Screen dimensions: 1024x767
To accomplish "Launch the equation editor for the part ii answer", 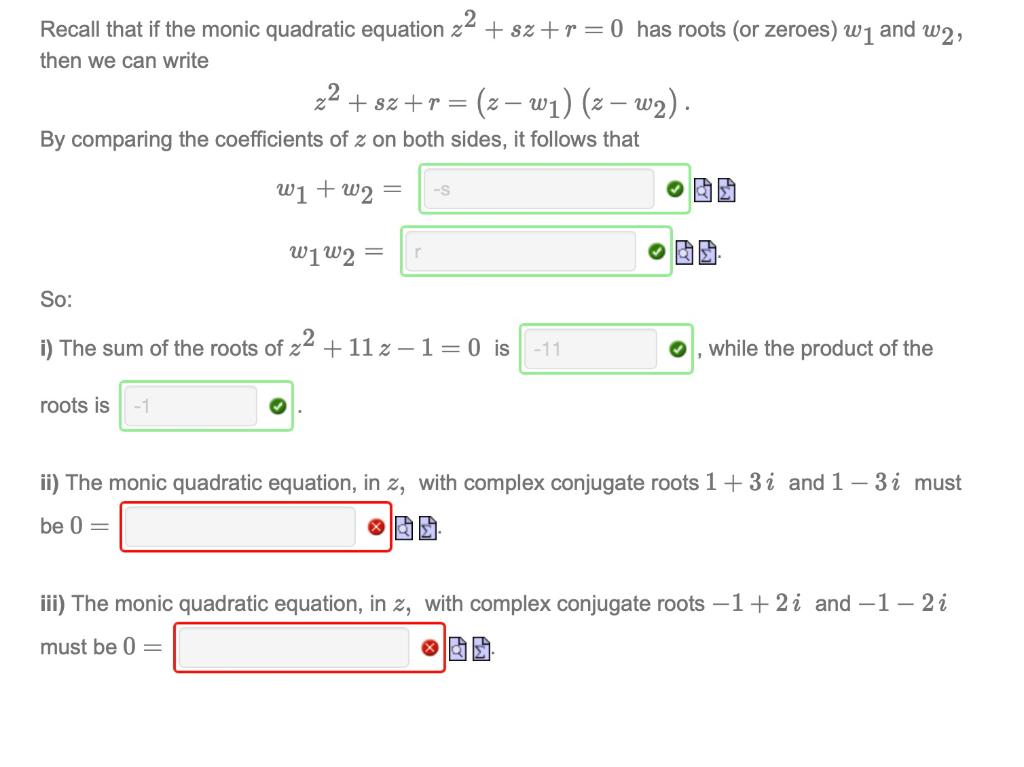I will point(430,527).
